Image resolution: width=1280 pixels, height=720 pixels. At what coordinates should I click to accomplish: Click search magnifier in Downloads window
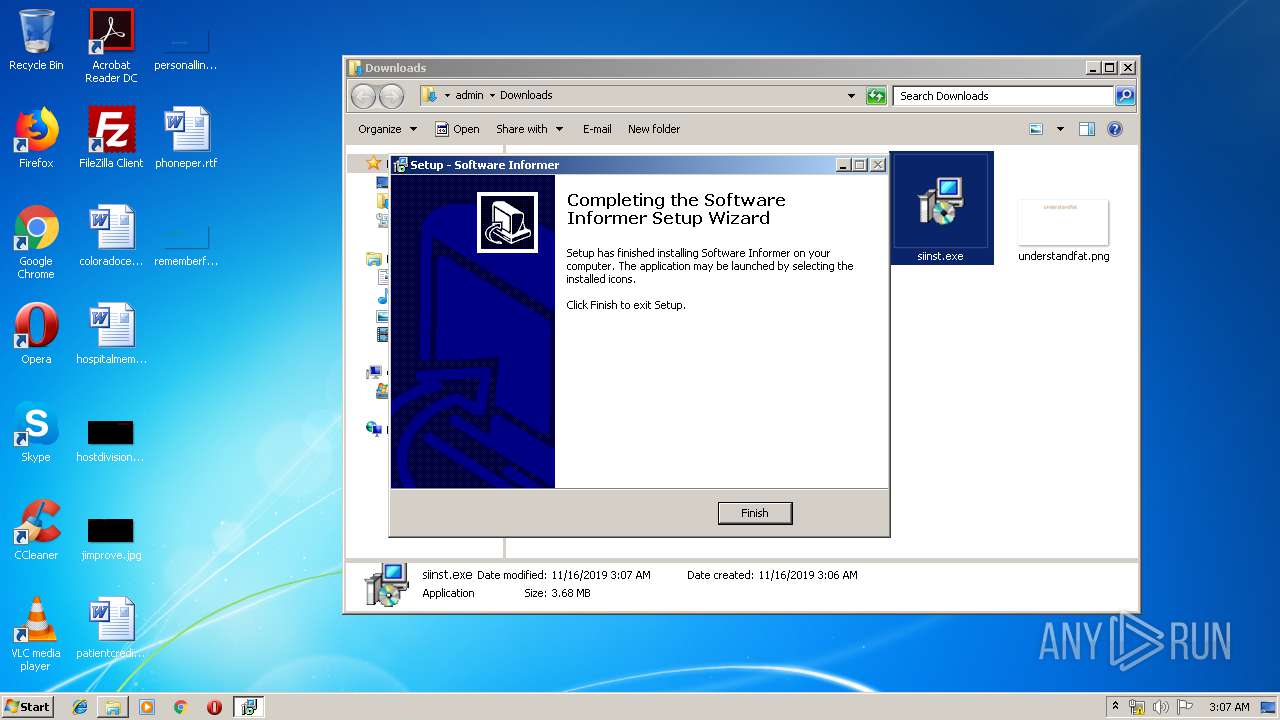(x=1125, y=96)
